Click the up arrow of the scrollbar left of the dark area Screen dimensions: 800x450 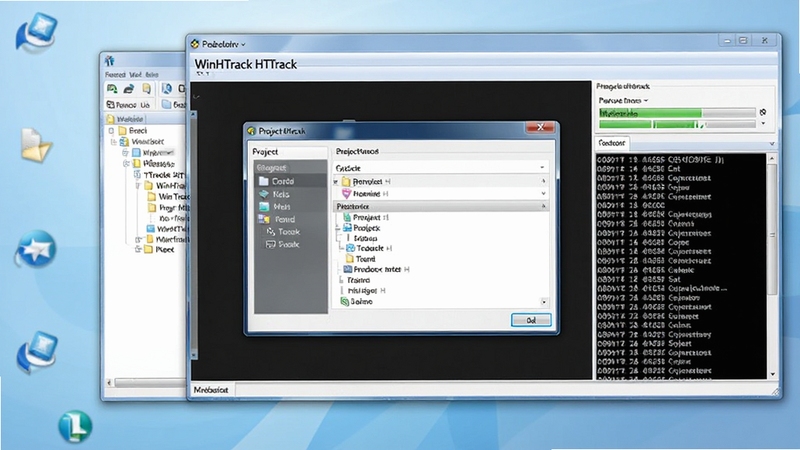tap(193, 115)
